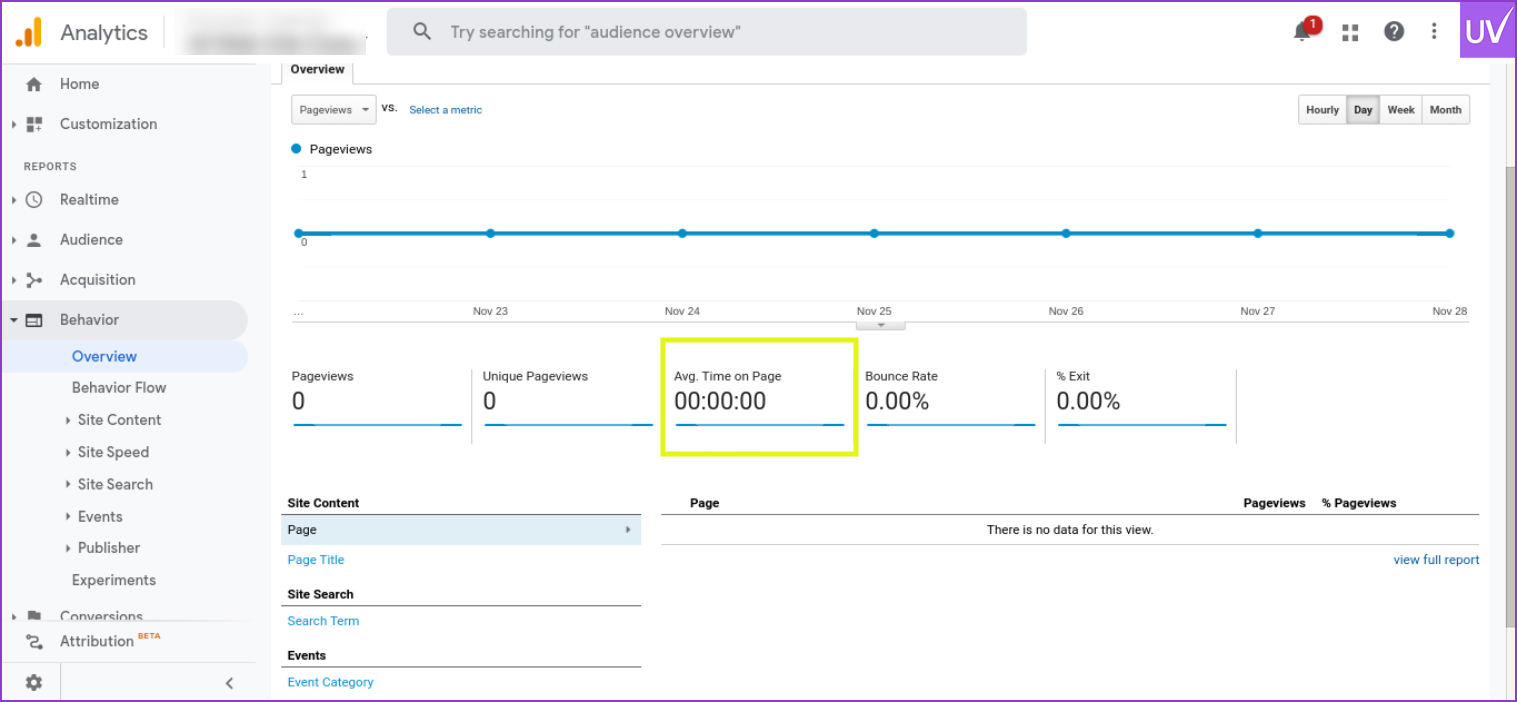Viewport: 1517px width, 702px height.
Task: Switch the chart to Hourly view
Action: (x=1322, y=110)
